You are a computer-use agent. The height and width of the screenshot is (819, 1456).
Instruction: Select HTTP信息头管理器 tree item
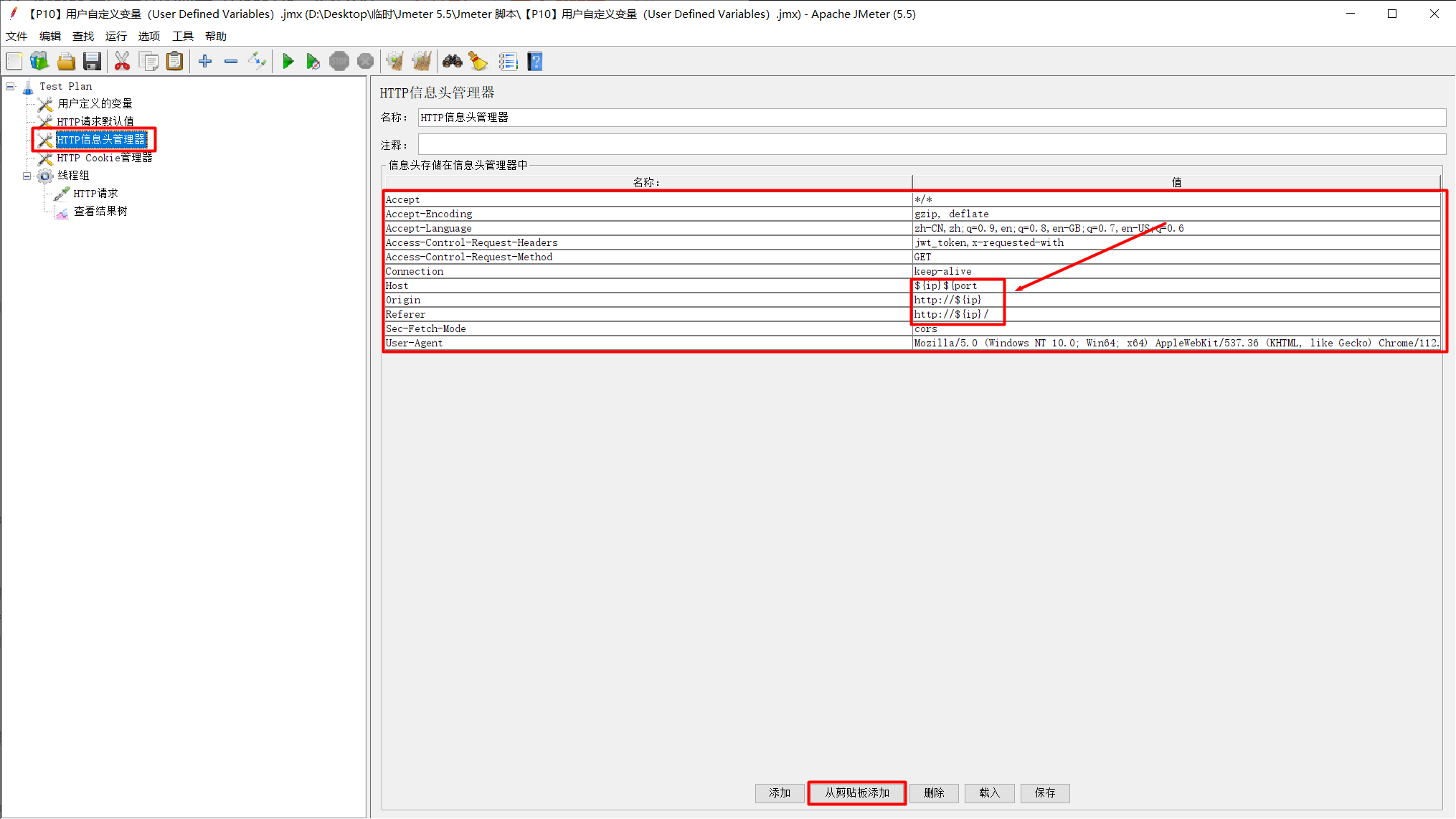101,140
